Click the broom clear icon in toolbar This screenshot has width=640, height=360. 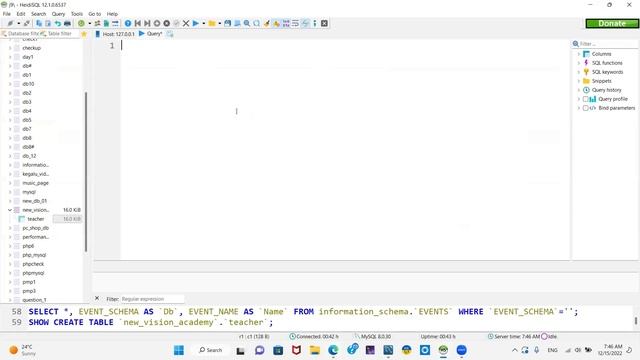click(x=267, y=23)
